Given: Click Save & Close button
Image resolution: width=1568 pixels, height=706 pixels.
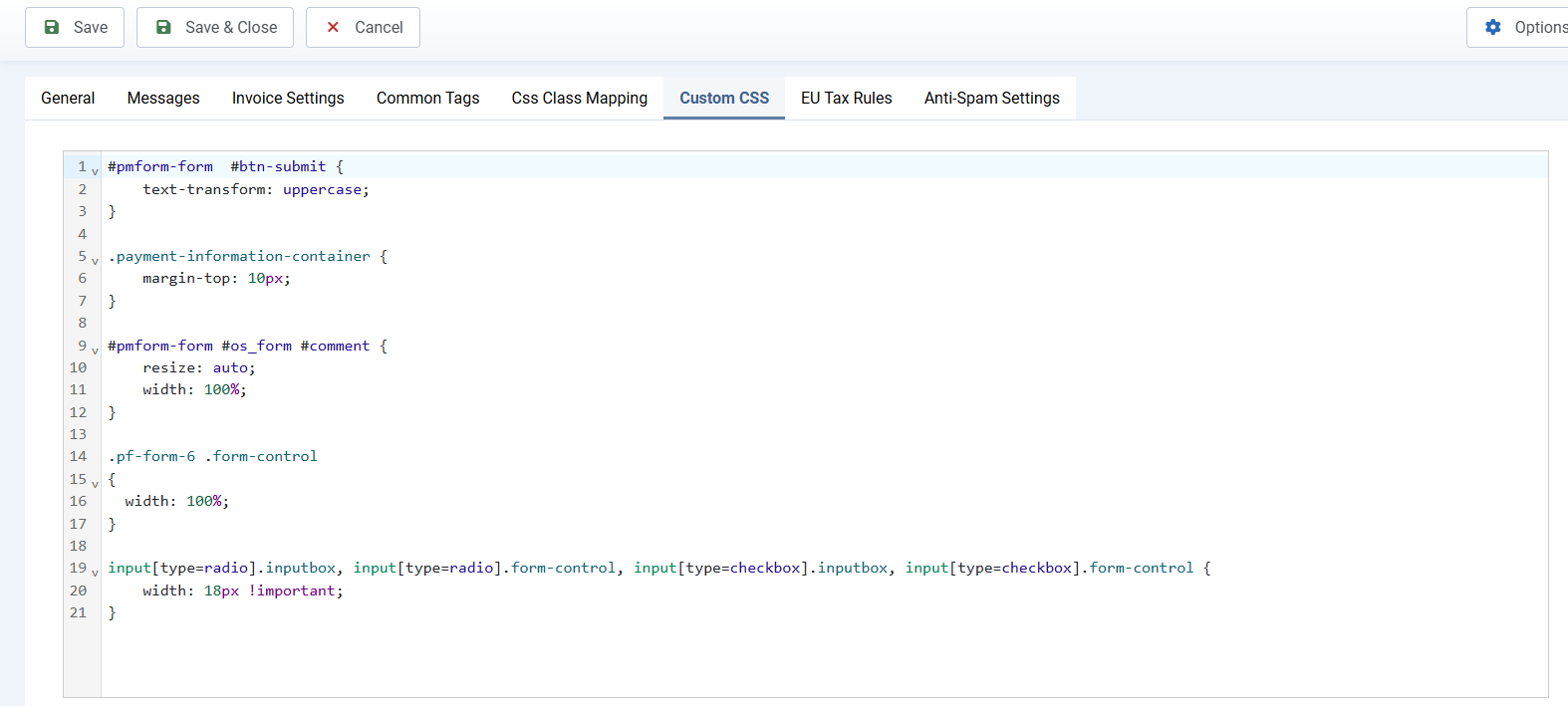Looking at the screenshot, I should 215,27.
